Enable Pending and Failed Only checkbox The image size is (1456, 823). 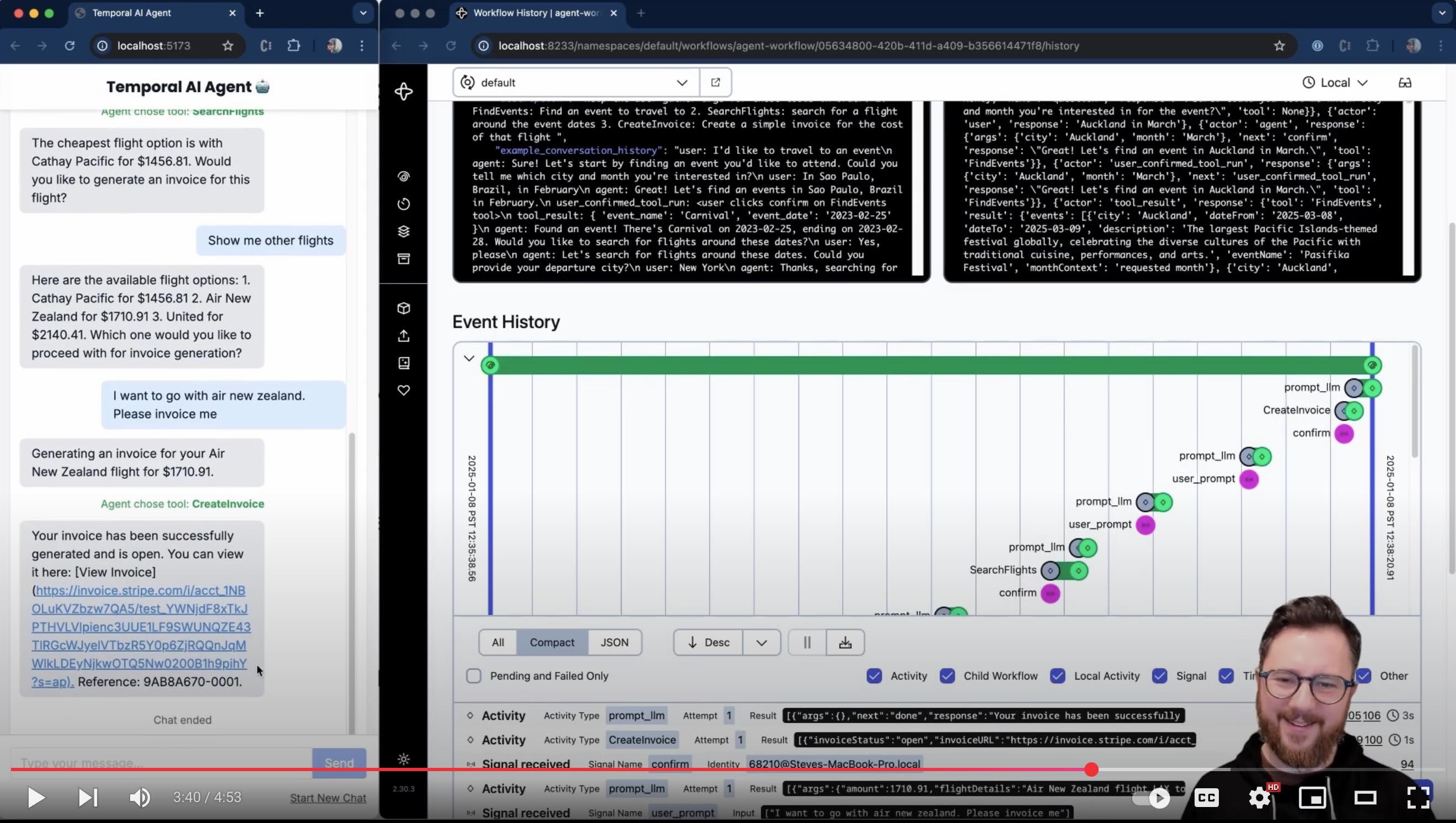pyautogui.click(x=474, y=676)
